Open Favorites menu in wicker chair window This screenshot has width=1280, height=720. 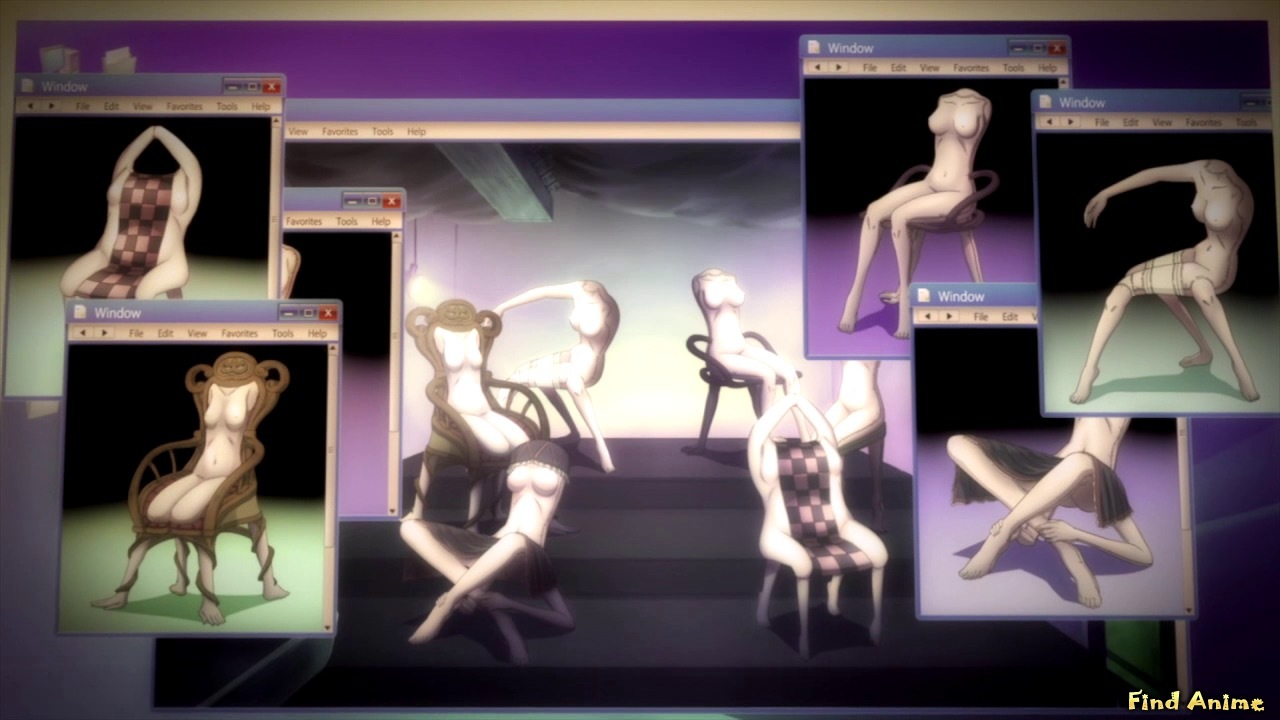click(240, 333)
